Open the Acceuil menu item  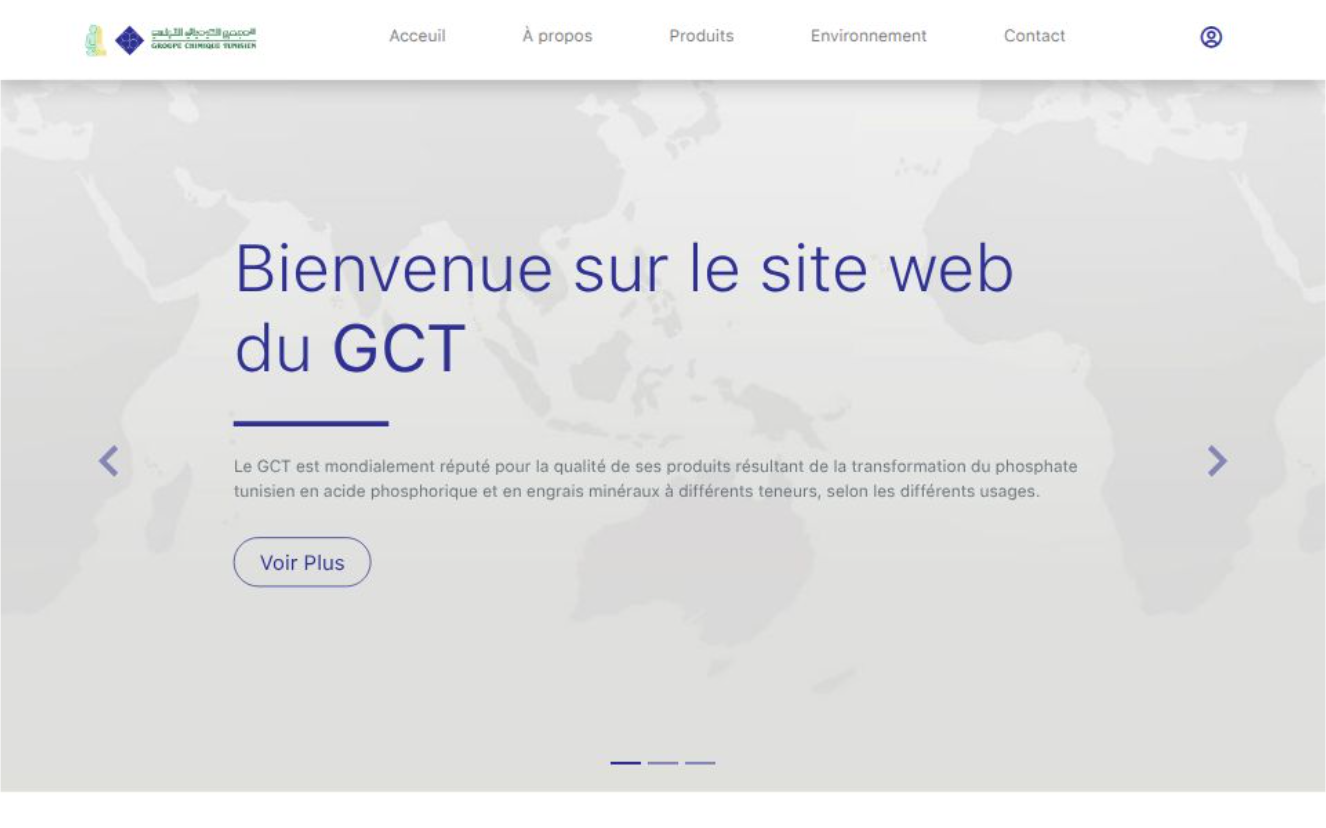click(x=417, y=36)
